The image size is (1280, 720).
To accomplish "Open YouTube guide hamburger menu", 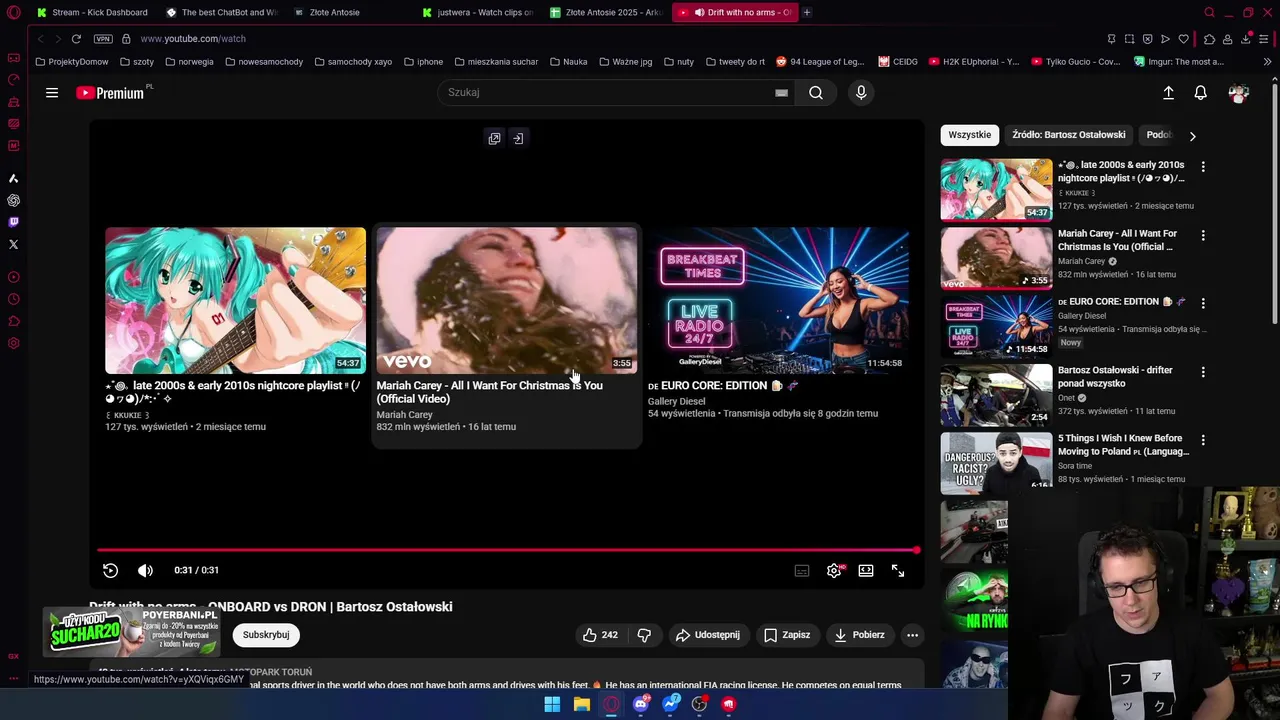I will [x=52, y=93].
